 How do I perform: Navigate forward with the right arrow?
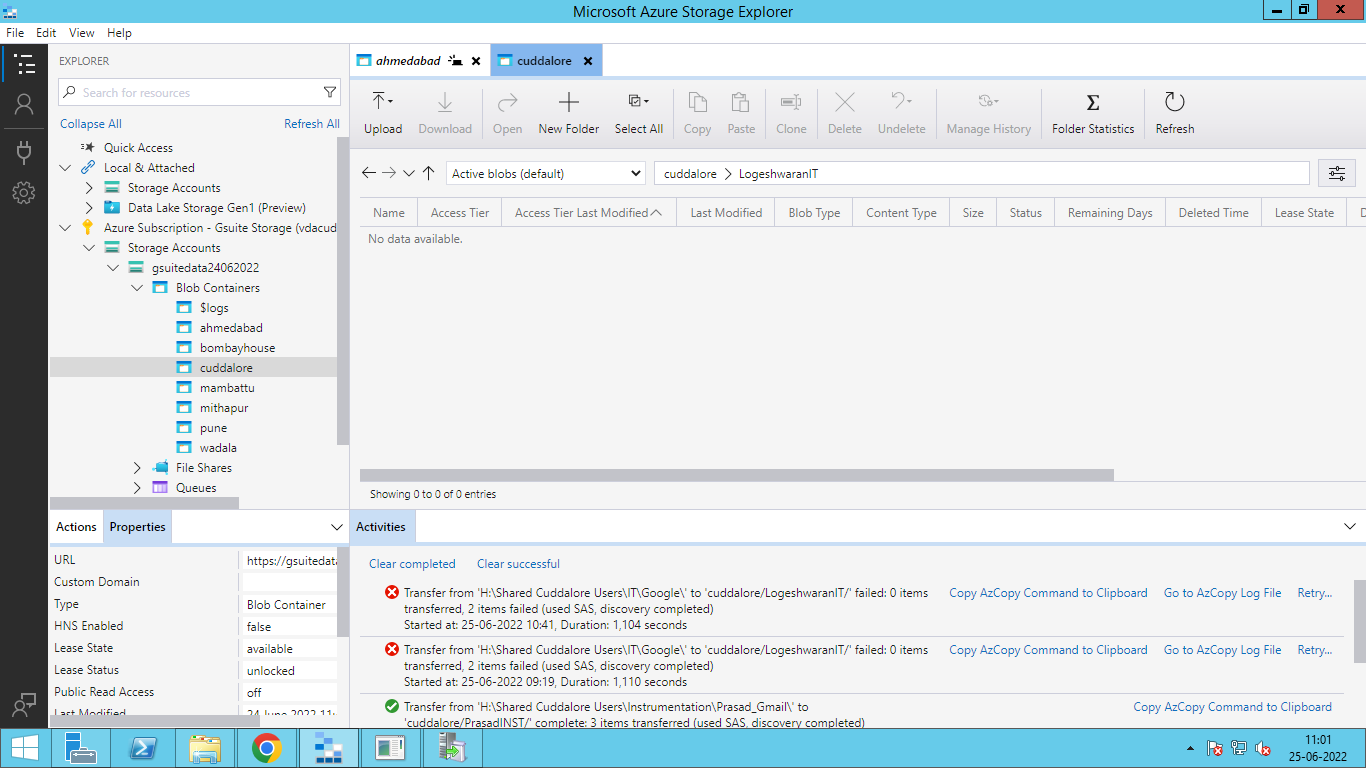[x=389, y=173]
